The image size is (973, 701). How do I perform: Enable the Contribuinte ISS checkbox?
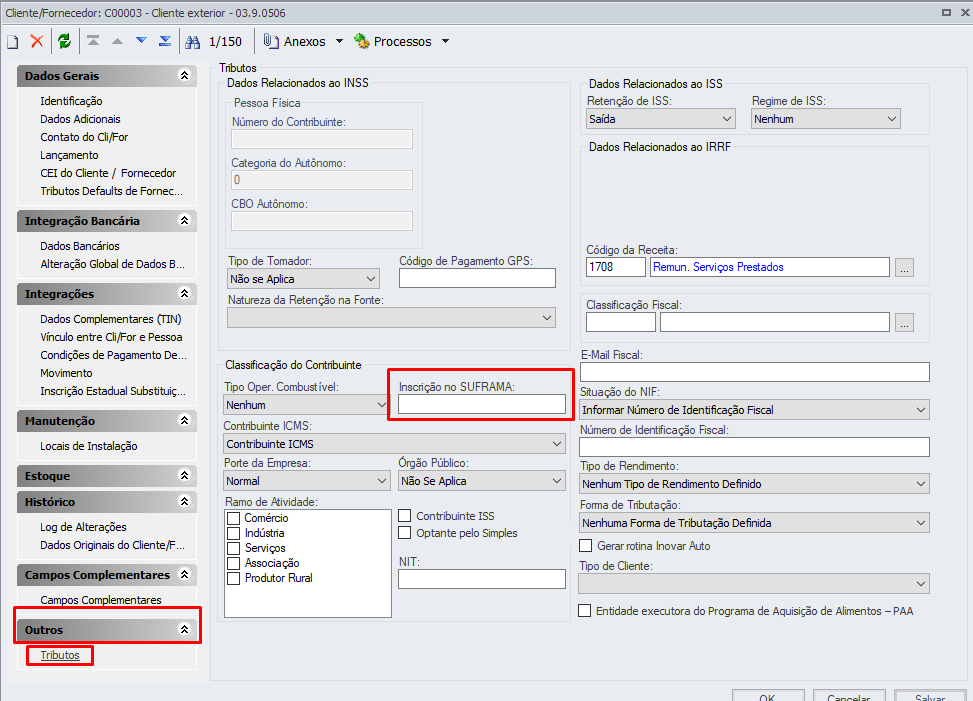point(405,516)
